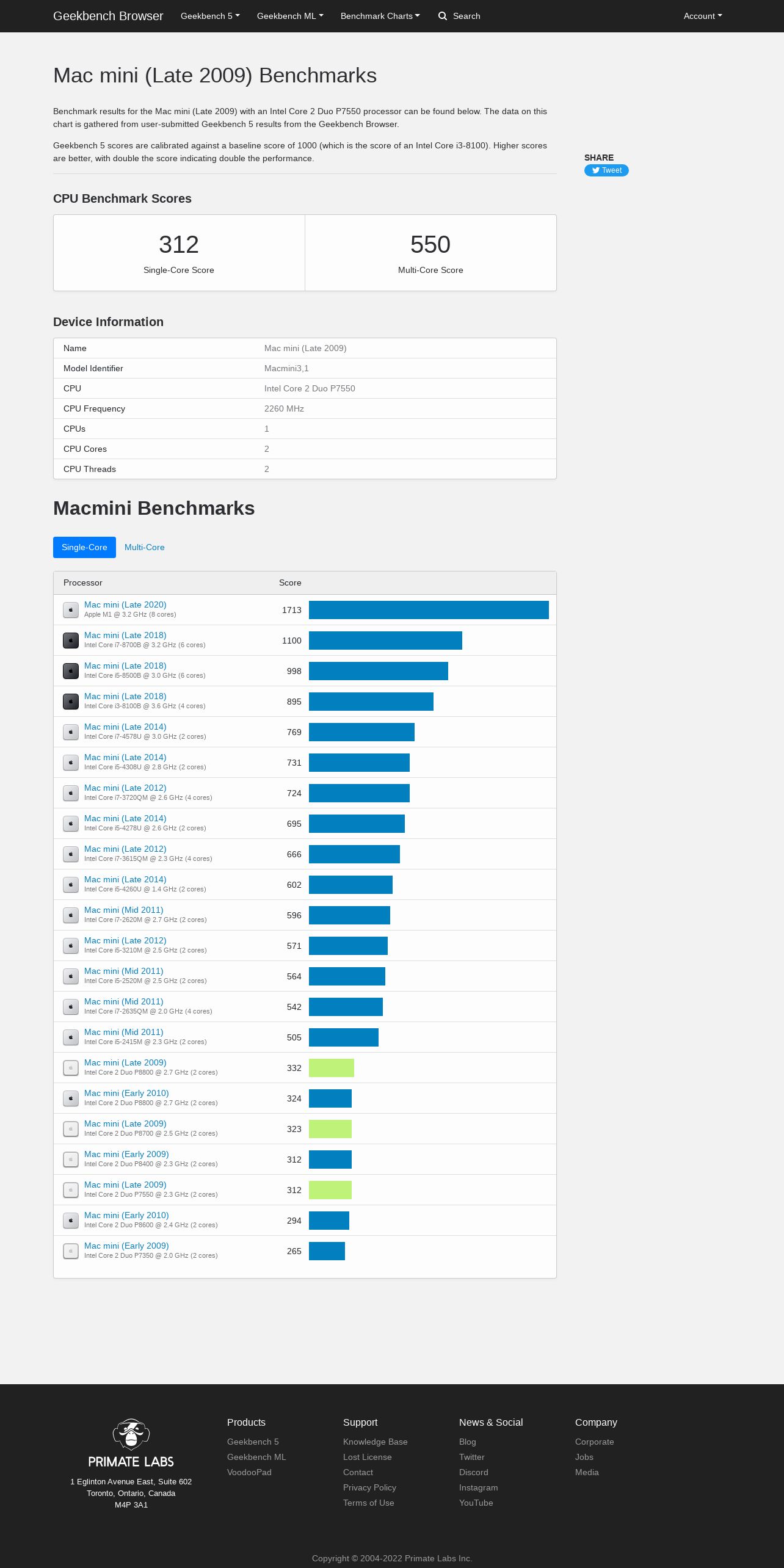
Task: Select the Single-Core tab
Action: 84,547
